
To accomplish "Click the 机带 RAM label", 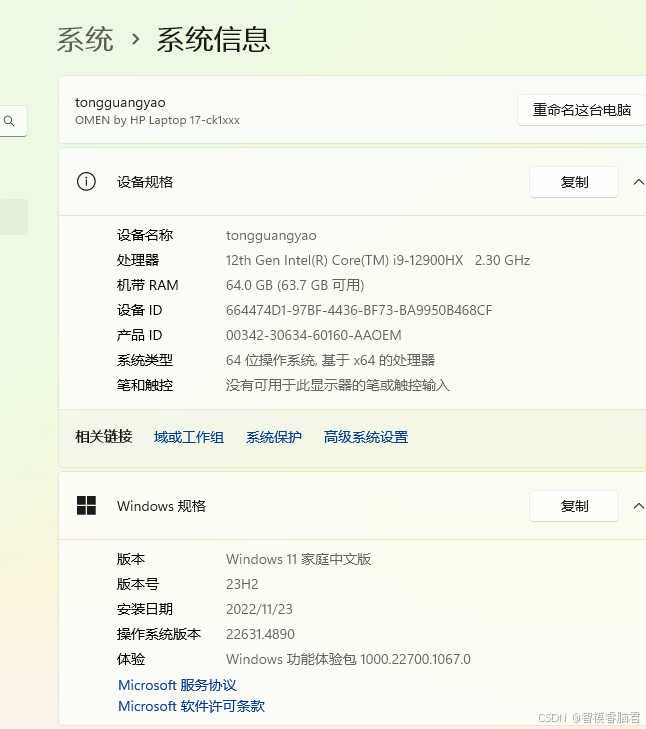I will click(x=147, y=285).
